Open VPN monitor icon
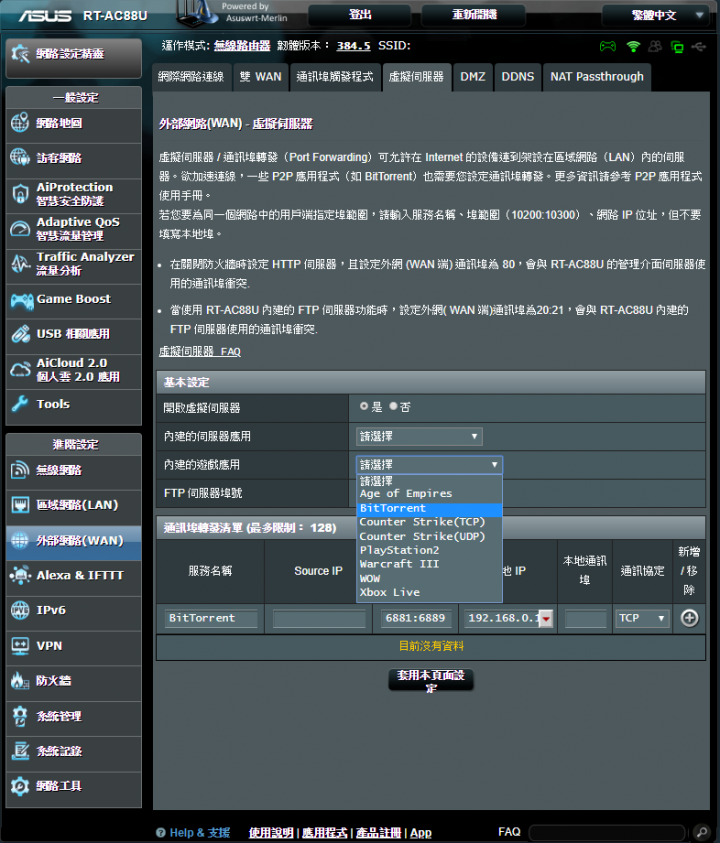This screenshot has width=720, height=843. pos(20,645)
